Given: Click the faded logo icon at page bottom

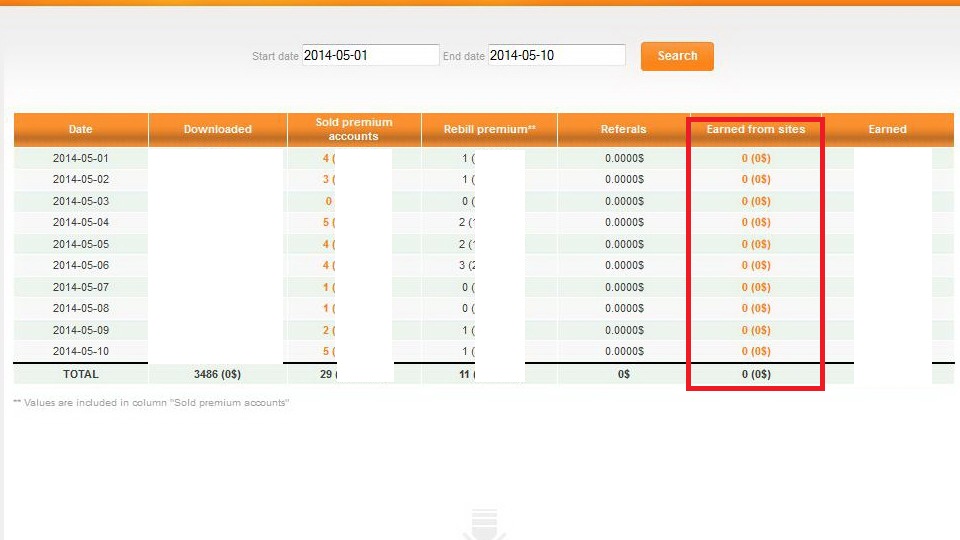Looking at the screenshot, I should click(x=482, y=525).
